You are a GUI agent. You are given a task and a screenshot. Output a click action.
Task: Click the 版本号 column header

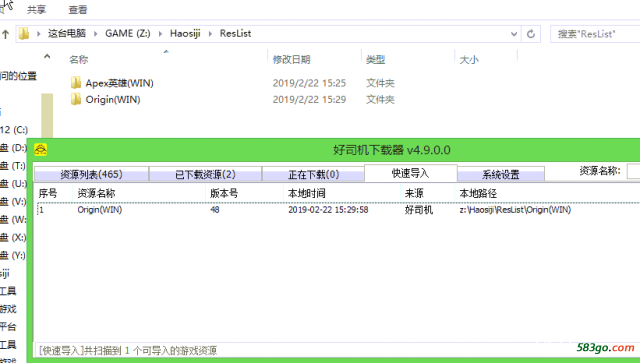pos(224,193)
